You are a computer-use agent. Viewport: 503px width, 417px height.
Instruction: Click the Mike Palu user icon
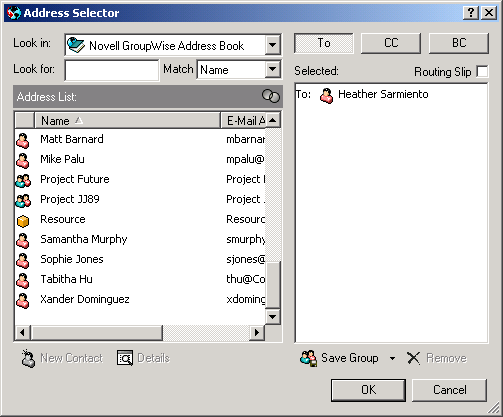point(23,160)
